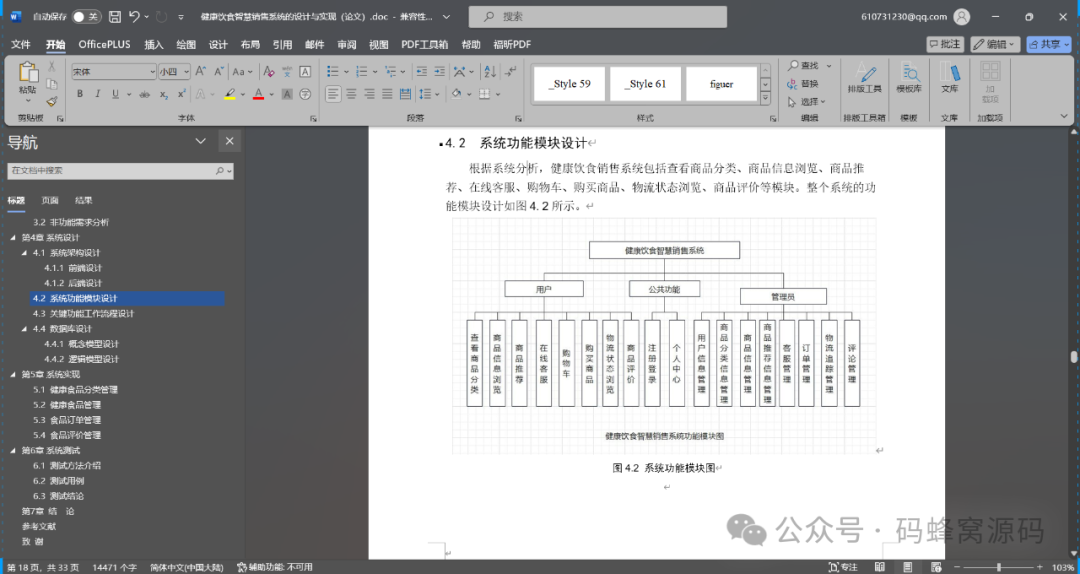Decrease paragraph indent

tap(422, 71)
